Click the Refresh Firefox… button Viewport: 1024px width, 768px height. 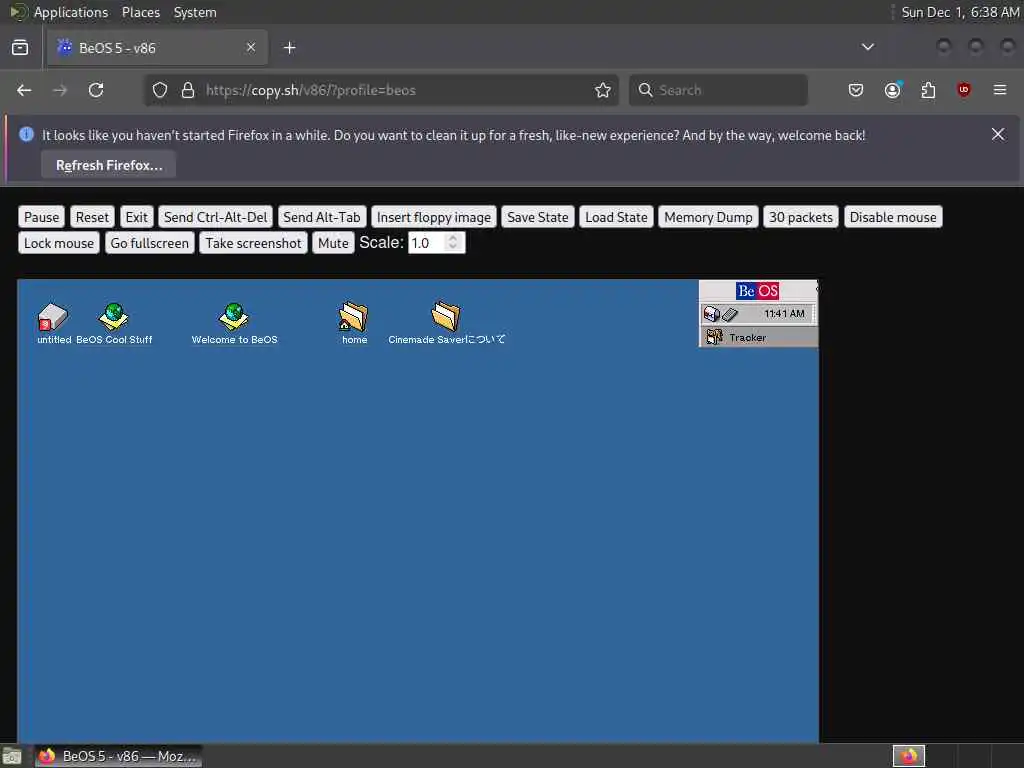108,165
